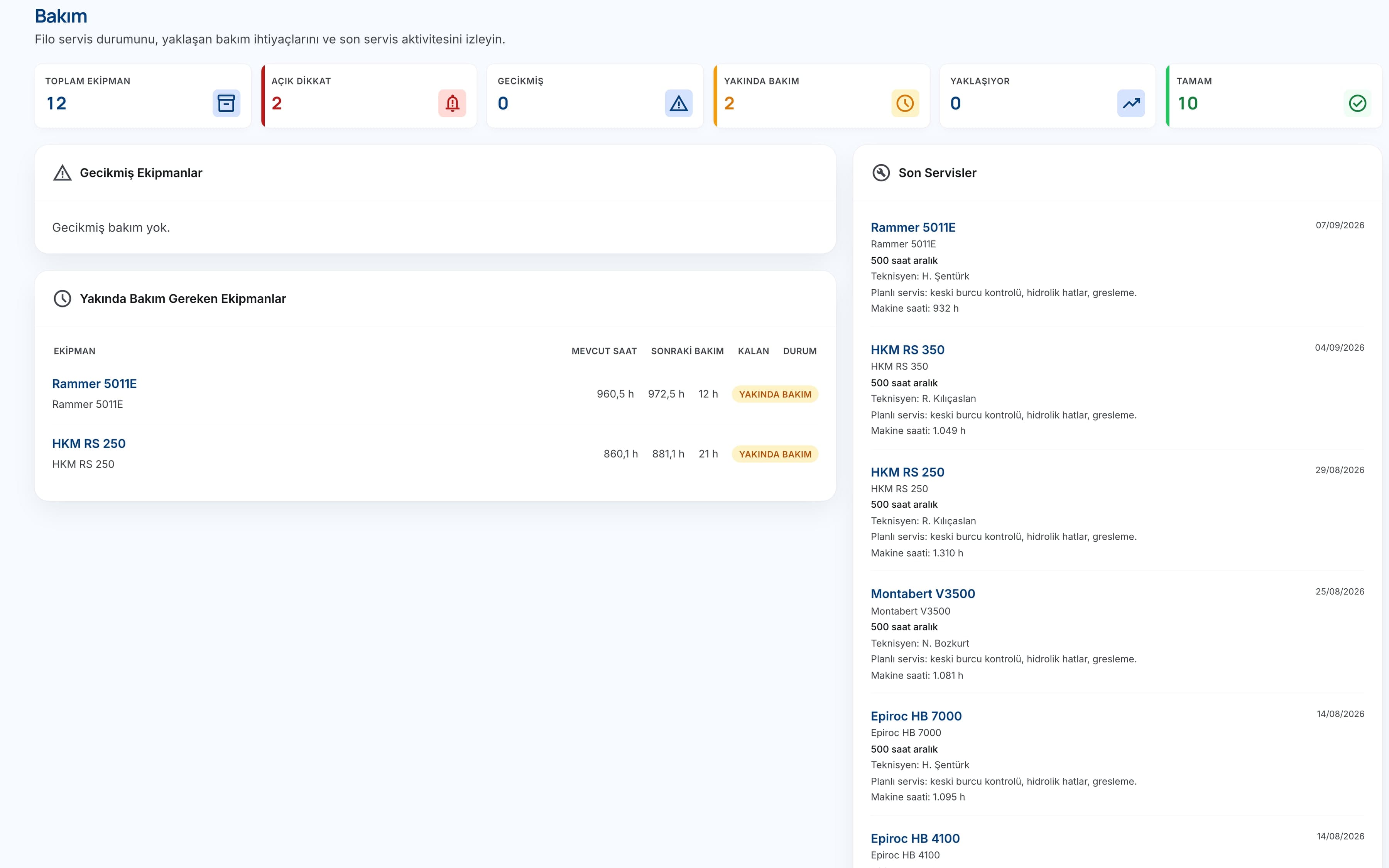This screenshot has height=868, width=1389.
Task: Open HKM RS 350 from Son Servisler list
Action: [x=907, y=350]
